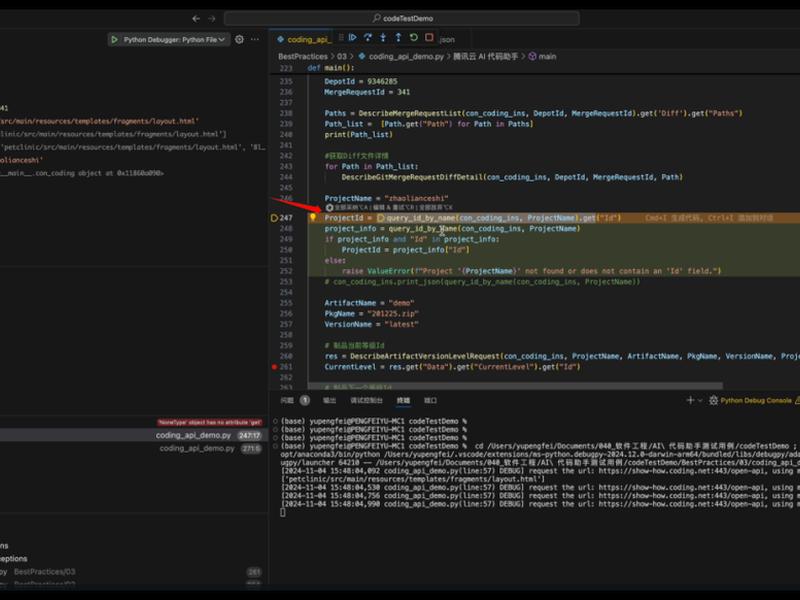Select the coding_api_demo.py 247:17 call stack frame
The width and height of the screenshot is (800, 600).
coord(132,435)
